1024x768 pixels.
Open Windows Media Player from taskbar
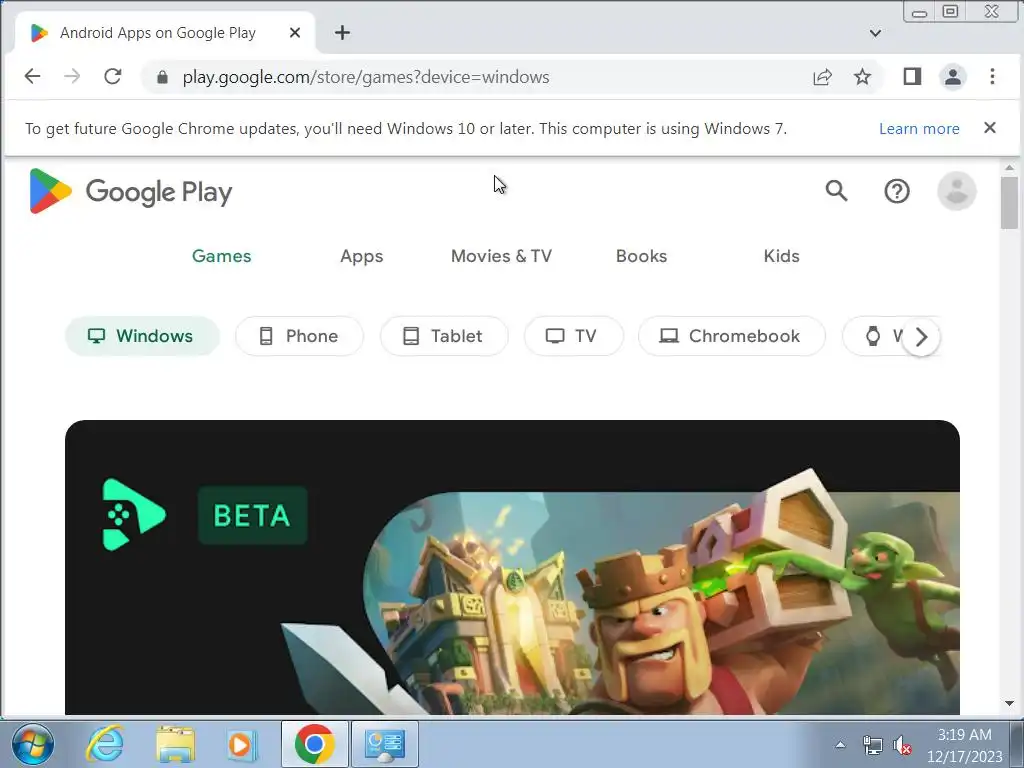242,744
